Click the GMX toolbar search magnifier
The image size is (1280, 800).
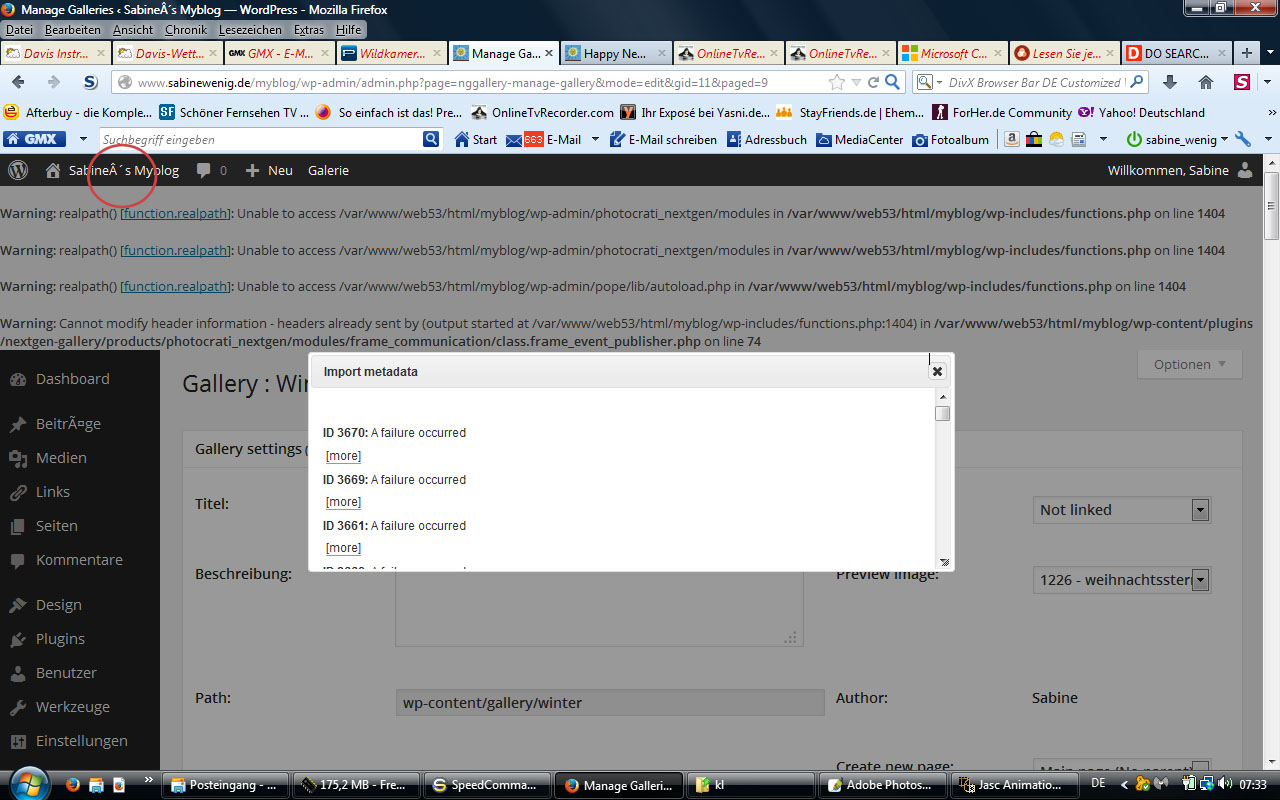(x=431, y=139)
